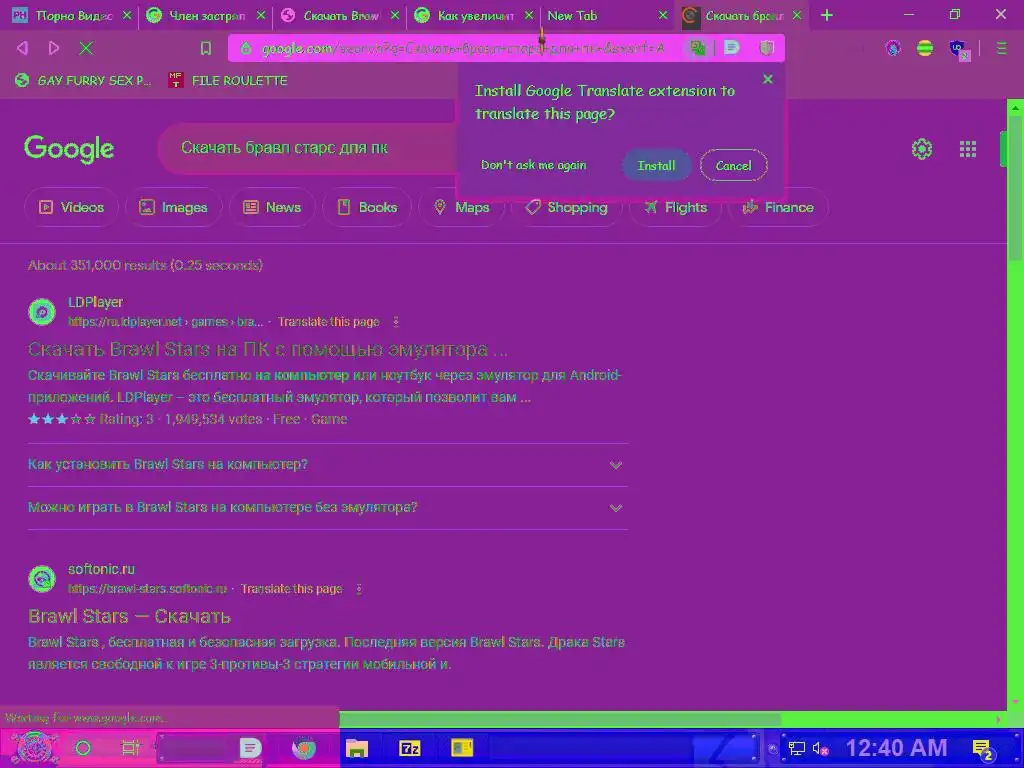Open the Google apps grid
Screen dimensions: 1024x768
968,149
